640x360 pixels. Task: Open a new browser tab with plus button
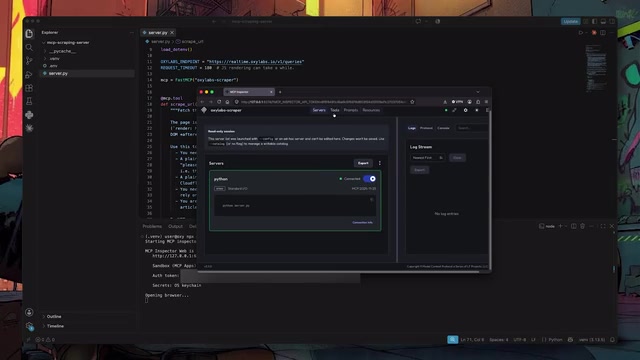tap(280, 92)
